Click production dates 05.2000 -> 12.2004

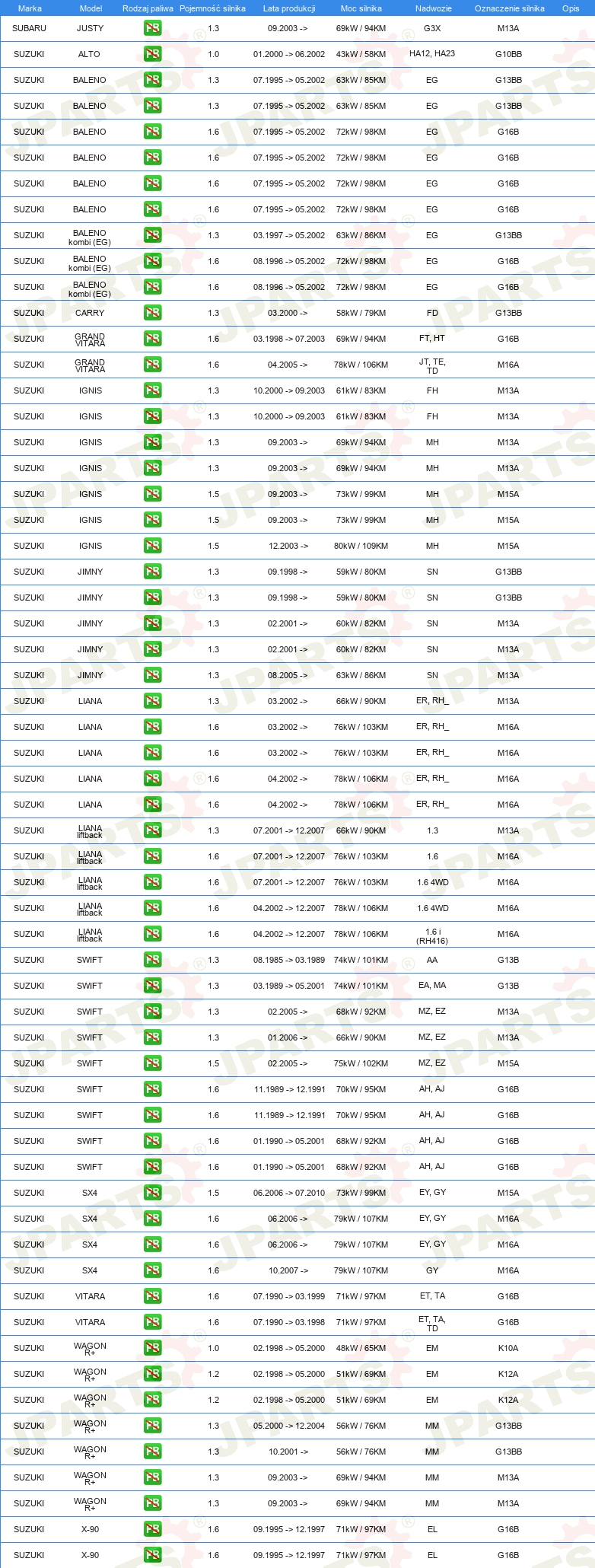(x=289, y=1426)
